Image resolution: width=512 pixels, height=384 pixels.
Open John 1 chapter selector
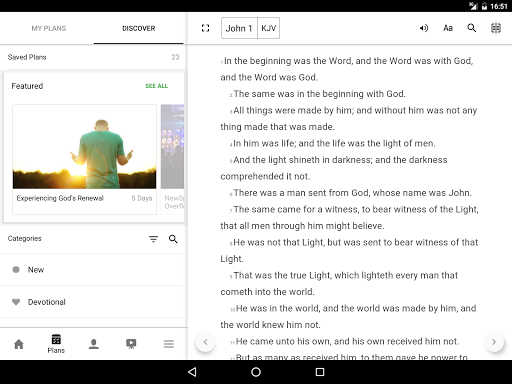tap(239, 28)
